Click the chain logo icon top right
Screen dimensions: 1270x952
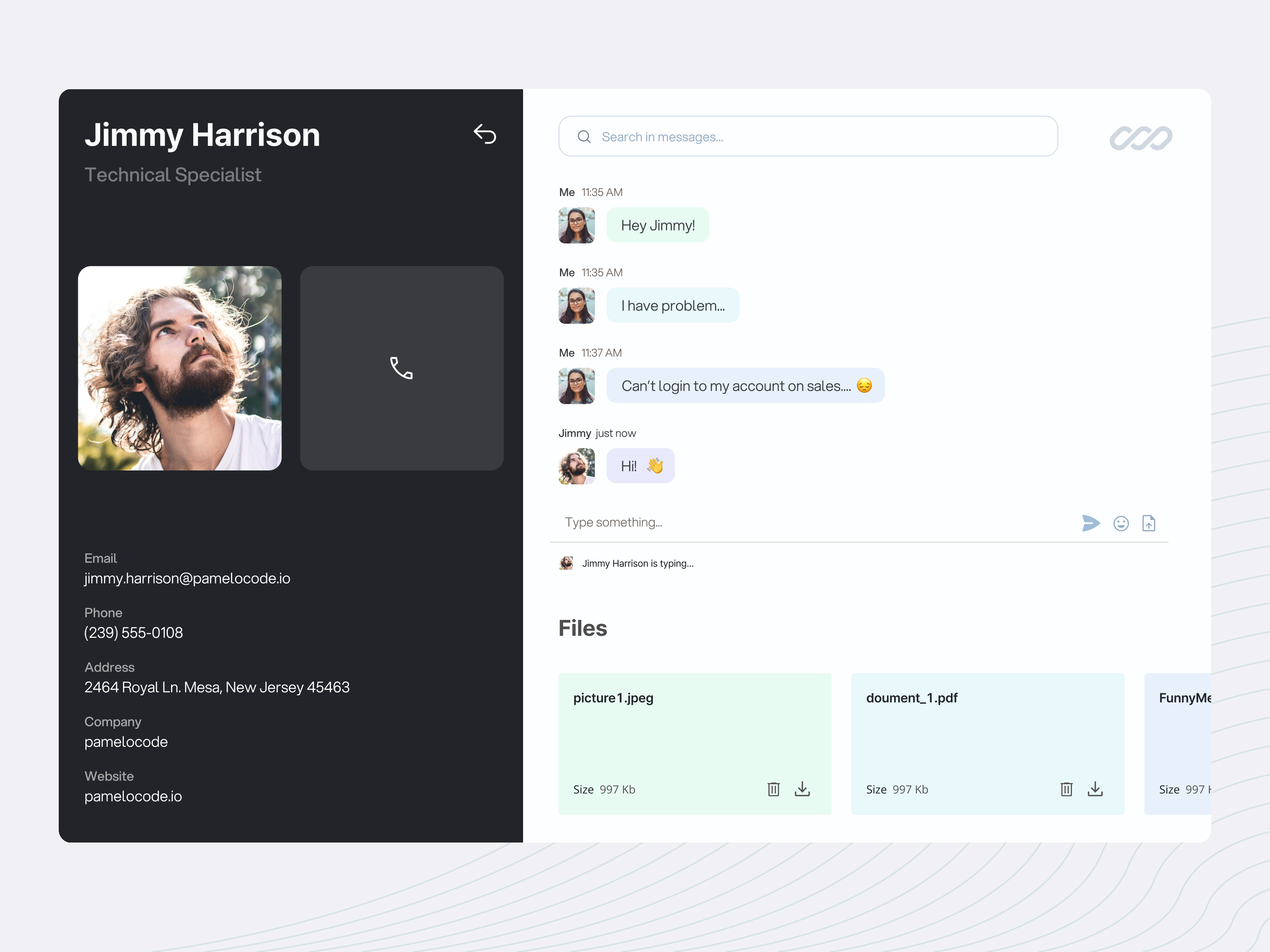1140,138
